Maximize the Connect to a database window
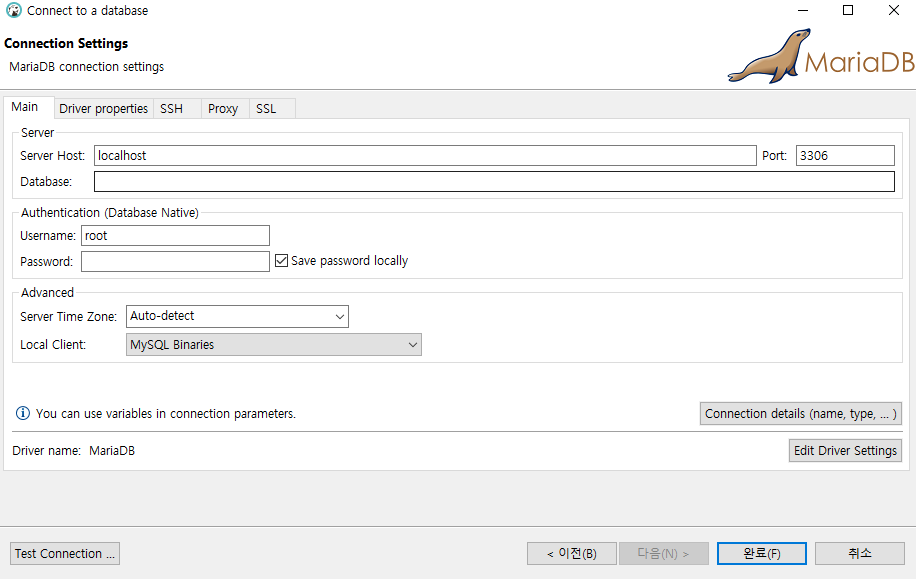 pyautogui.click(x=848, y=10)
